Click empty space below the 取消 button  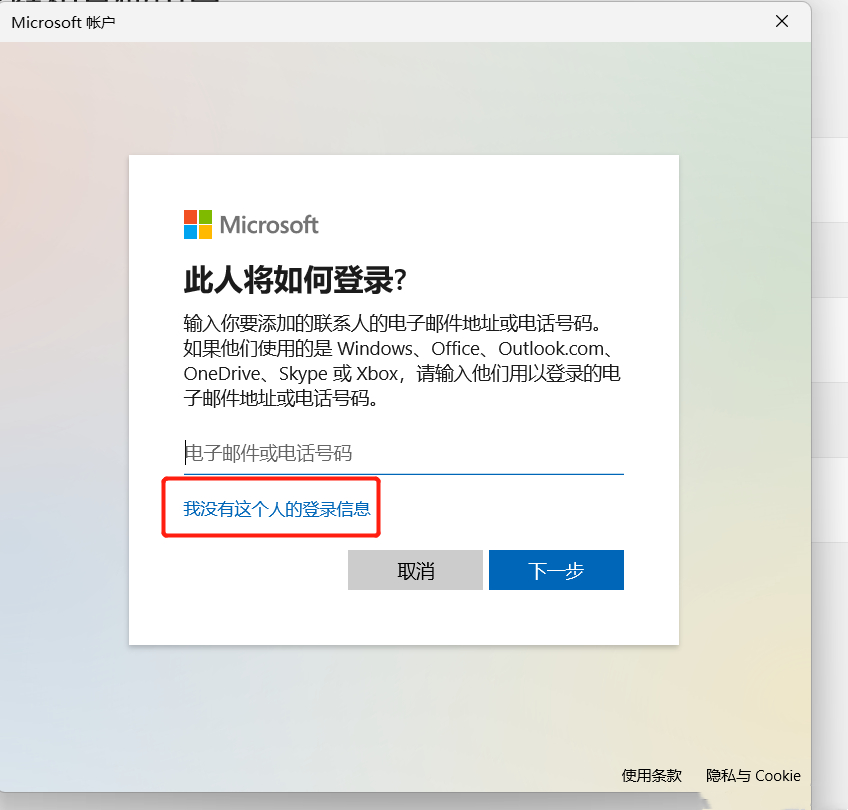click(415, 616)
